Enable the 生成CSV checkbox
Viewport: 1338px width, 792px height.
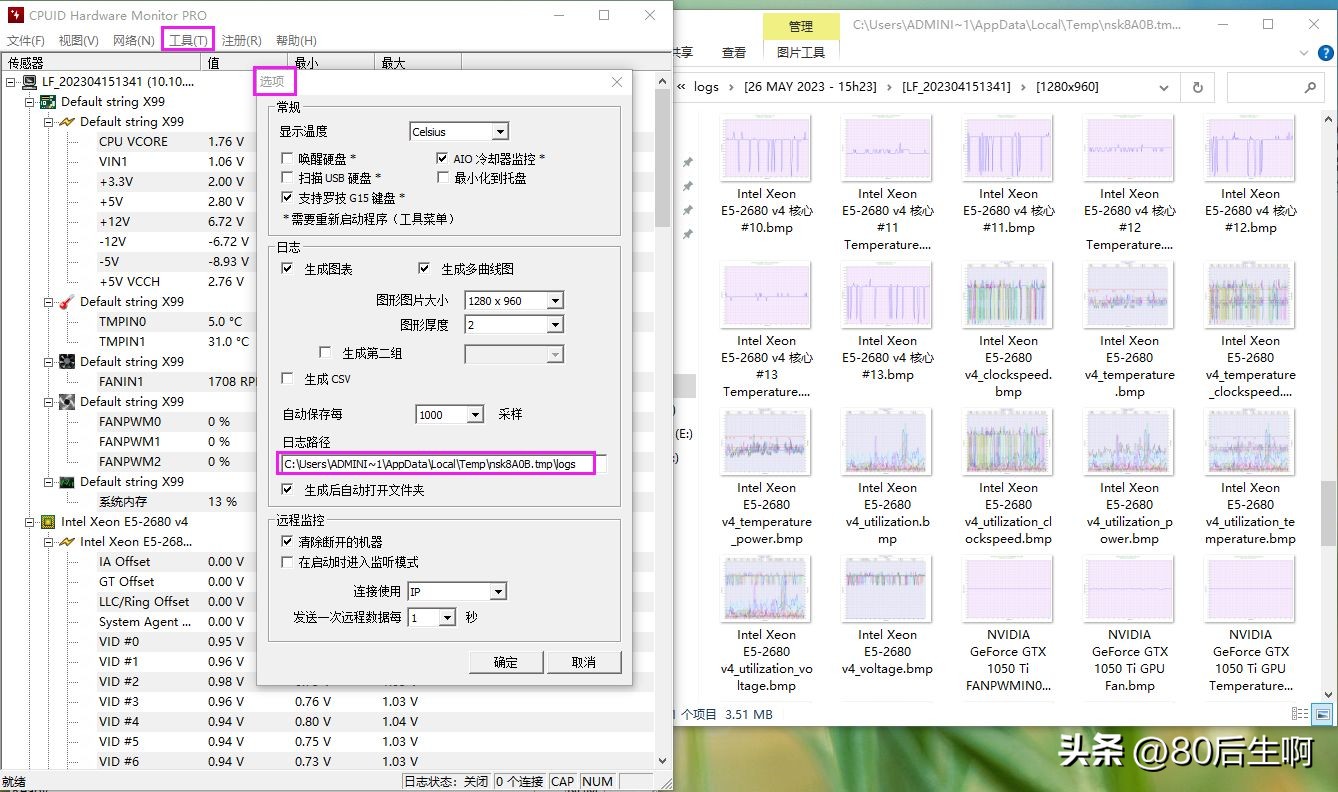288,378
